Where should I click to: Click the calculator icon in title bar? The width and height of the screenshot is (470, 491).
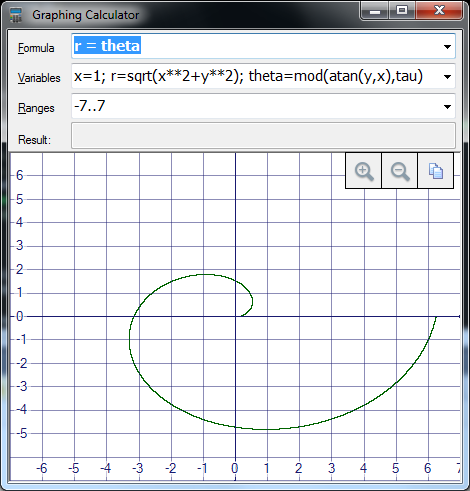coord(16,15)
